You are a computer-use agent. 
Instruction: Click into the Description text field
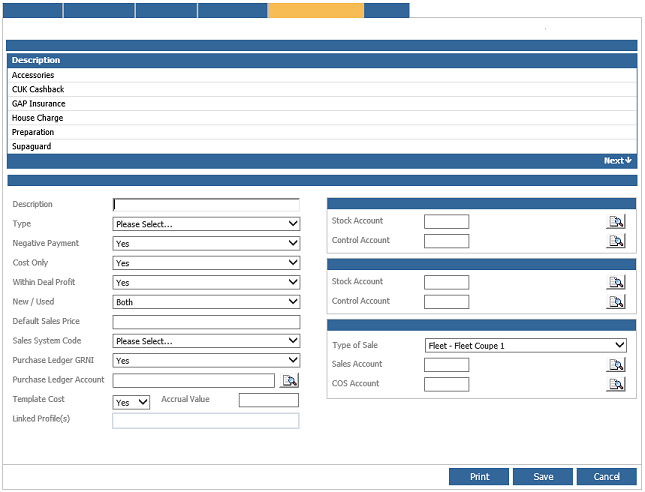(206, 205)
